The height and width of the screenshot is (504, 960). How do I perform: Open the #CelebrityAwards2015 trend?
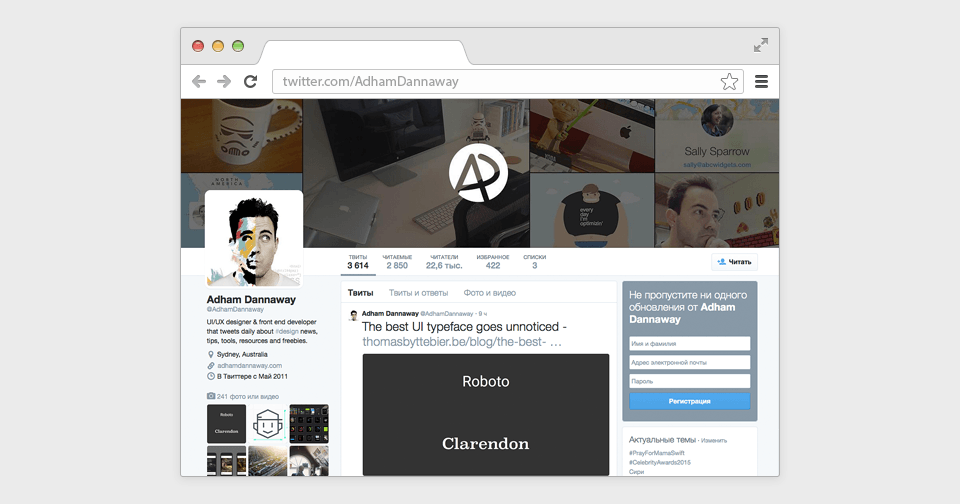click(659, 462)
